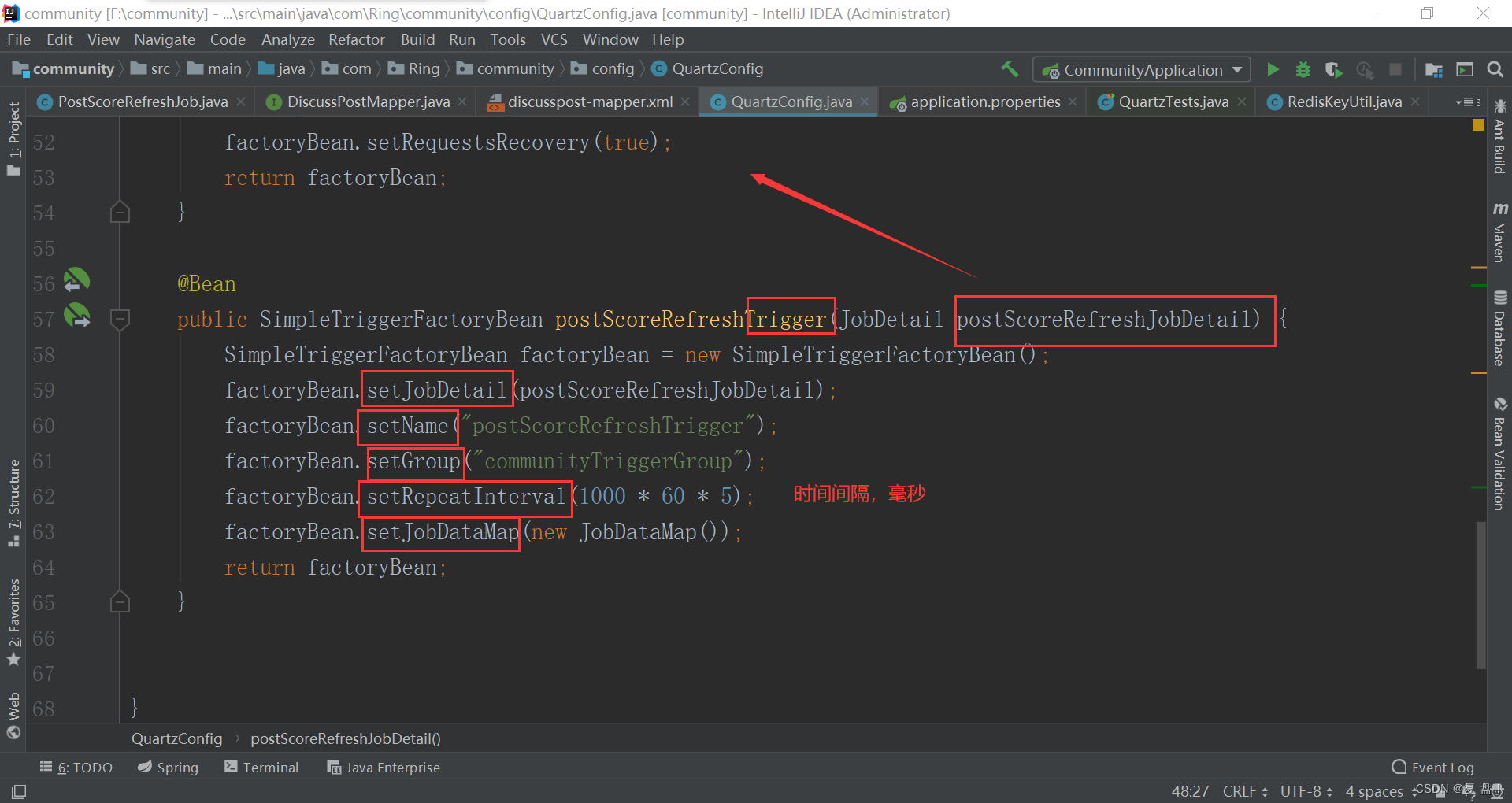Open the Bean Validation side panel
1512x803 pixels.
pos(1499,454)
